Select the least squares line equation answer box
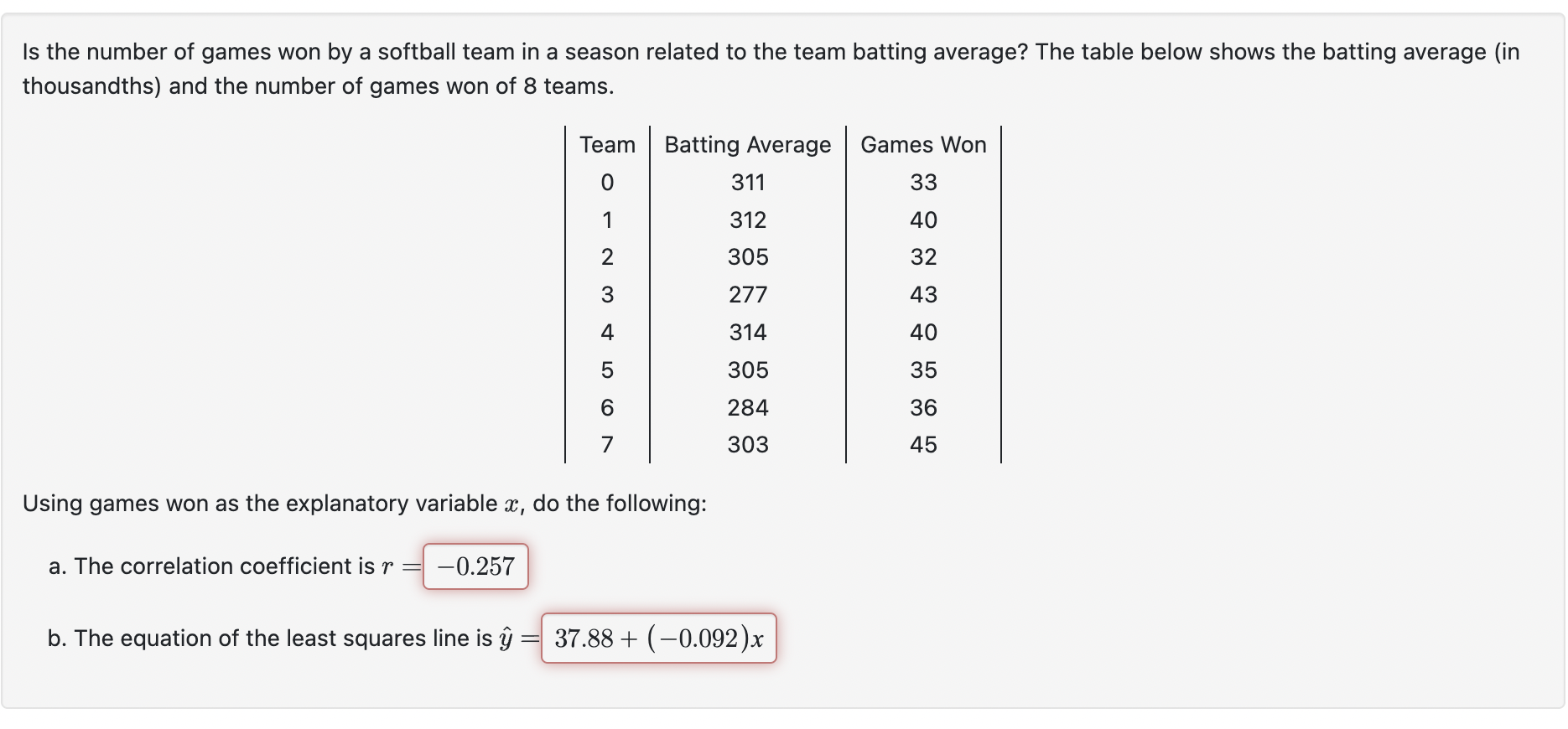Image resolution: width=1568 pixels, height=729 pixels. (659, 639)
